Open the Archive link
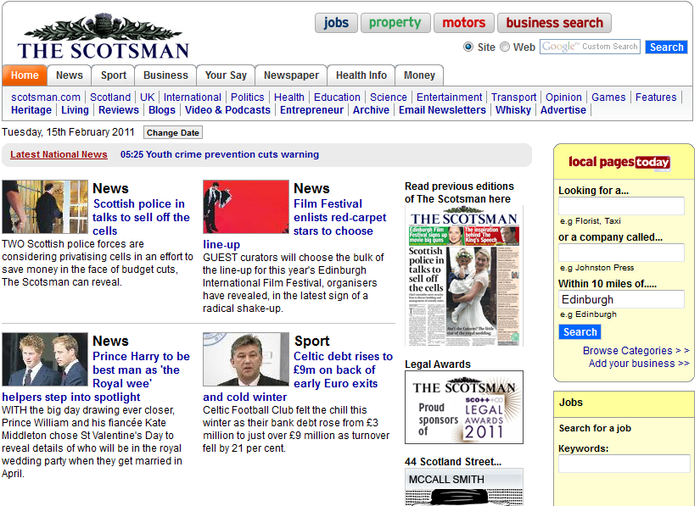700x506 pixels. point(371,110)
